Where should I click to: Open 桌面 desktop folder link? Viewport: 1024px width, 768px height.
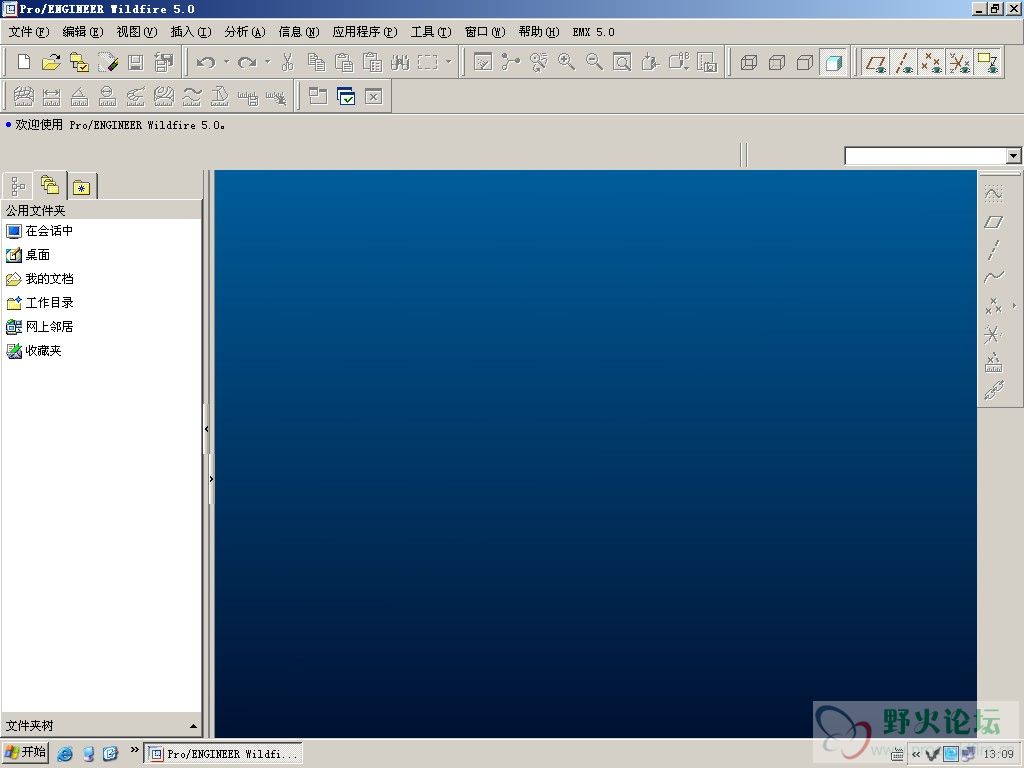point(28,255)
